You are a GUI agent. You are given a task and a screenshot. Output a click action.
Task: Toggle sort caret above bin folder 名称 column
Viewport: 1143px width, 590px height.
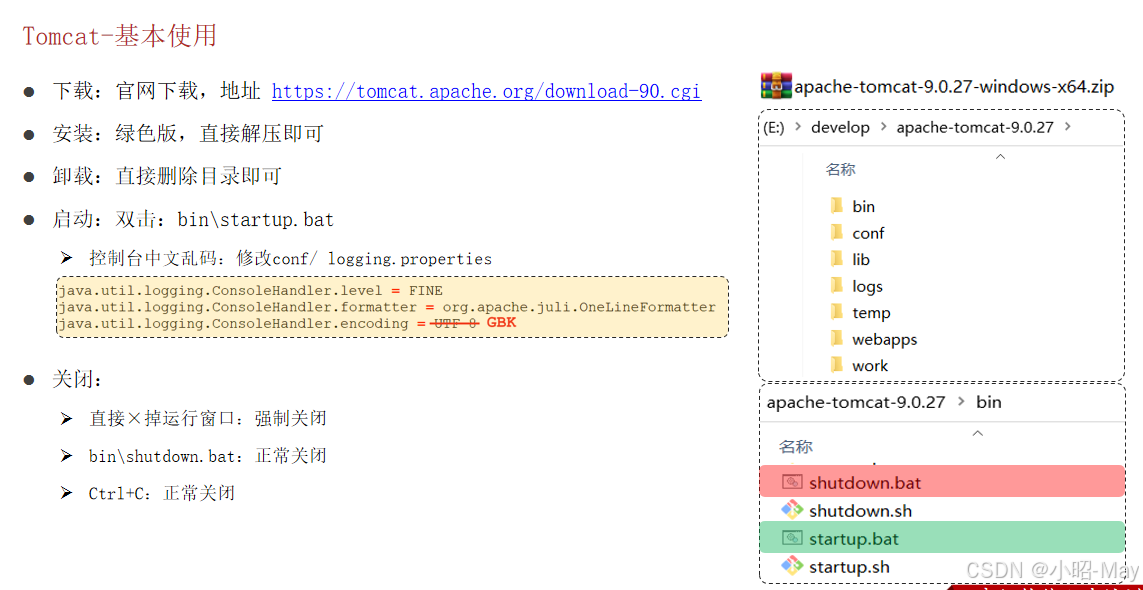[x=978, y=434]
